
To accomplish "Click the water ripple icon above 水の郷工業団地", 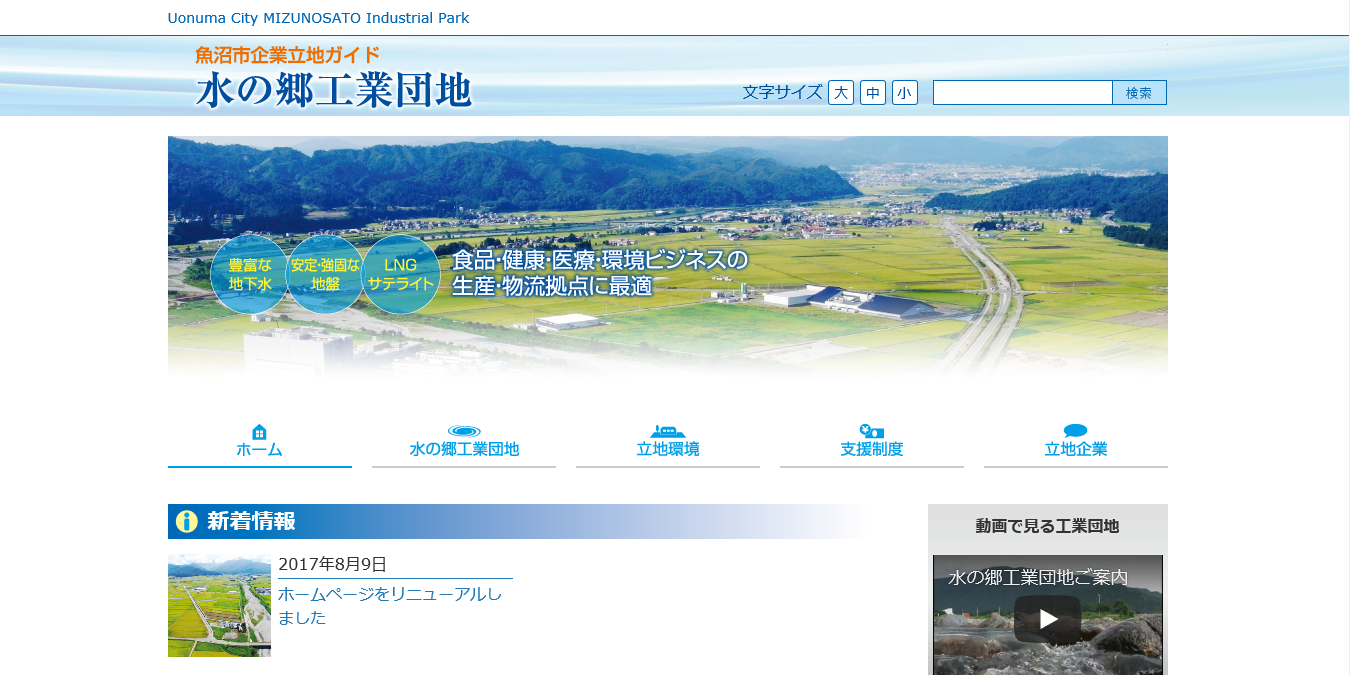I will [x=464, y=431].
